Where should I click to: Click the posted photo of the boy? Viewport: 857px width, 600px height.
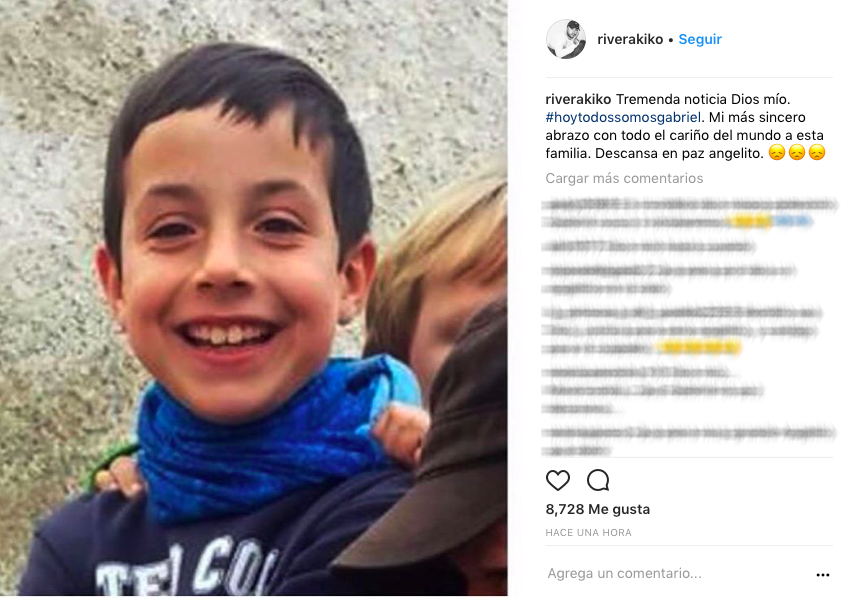(x=254, y=298)
